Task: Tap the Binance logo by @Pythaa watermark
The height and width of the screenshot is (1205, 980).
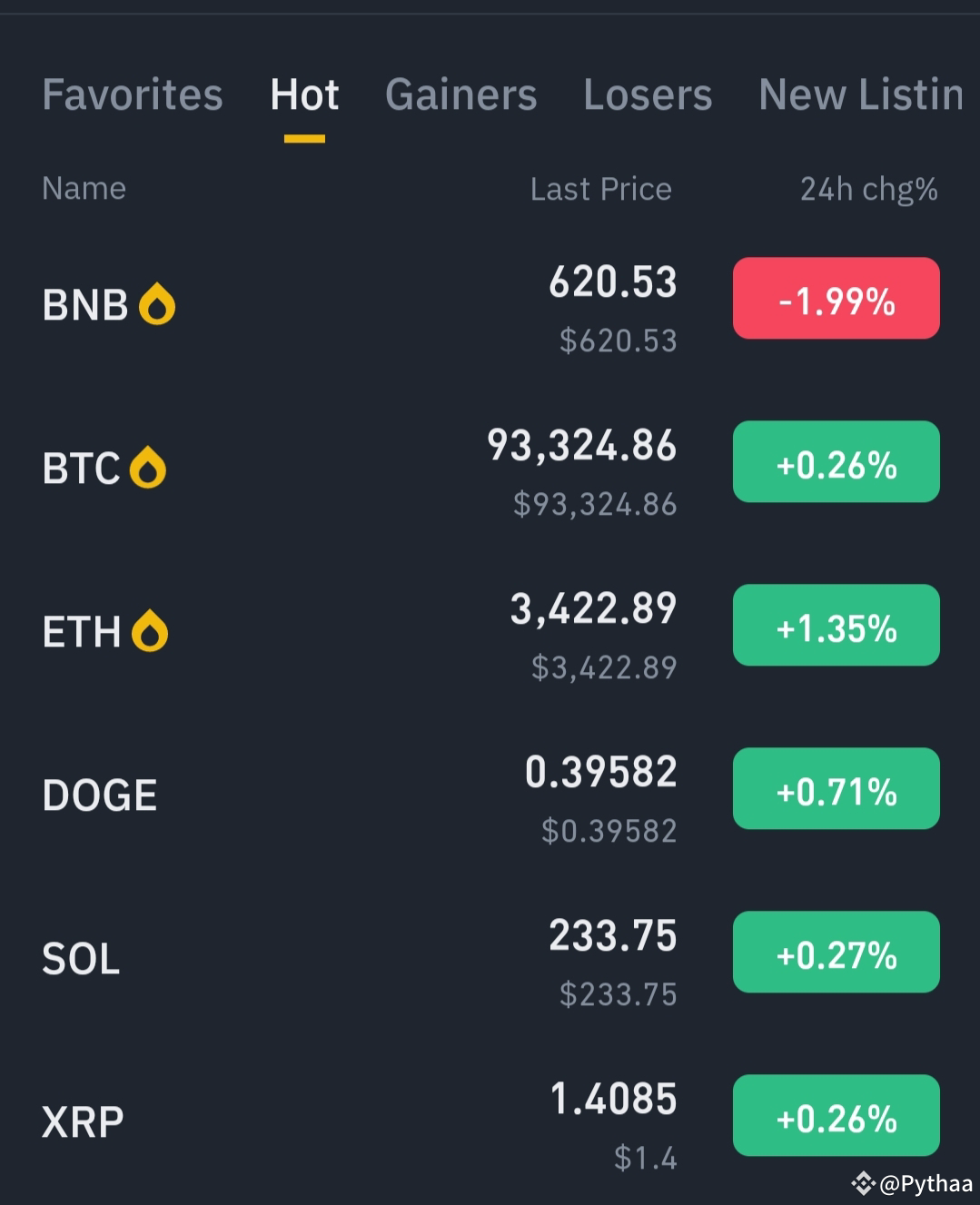Action: [x=863, y=1183]
